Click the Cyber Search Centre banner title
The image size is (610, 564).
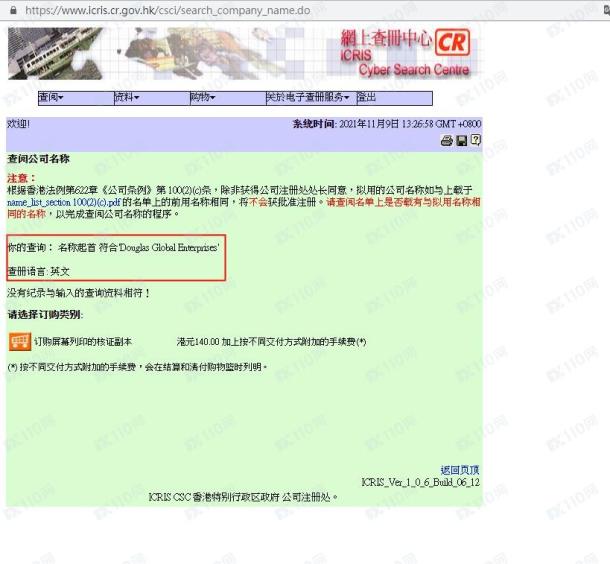(414, 70)
